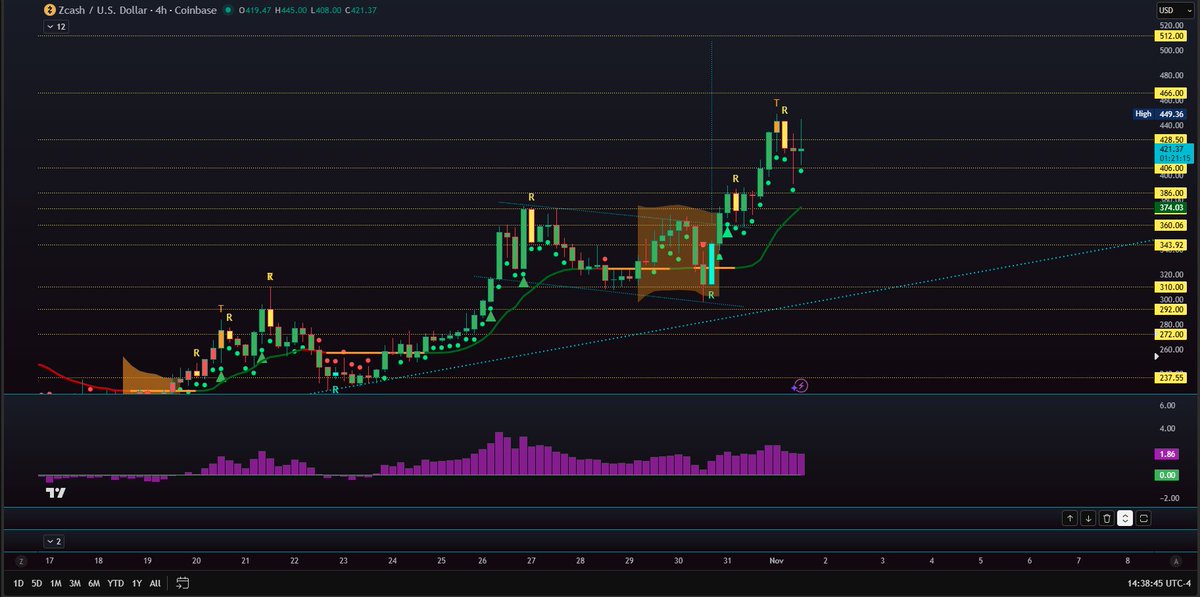Click date 27 on the time axis

tap(531, 561)
